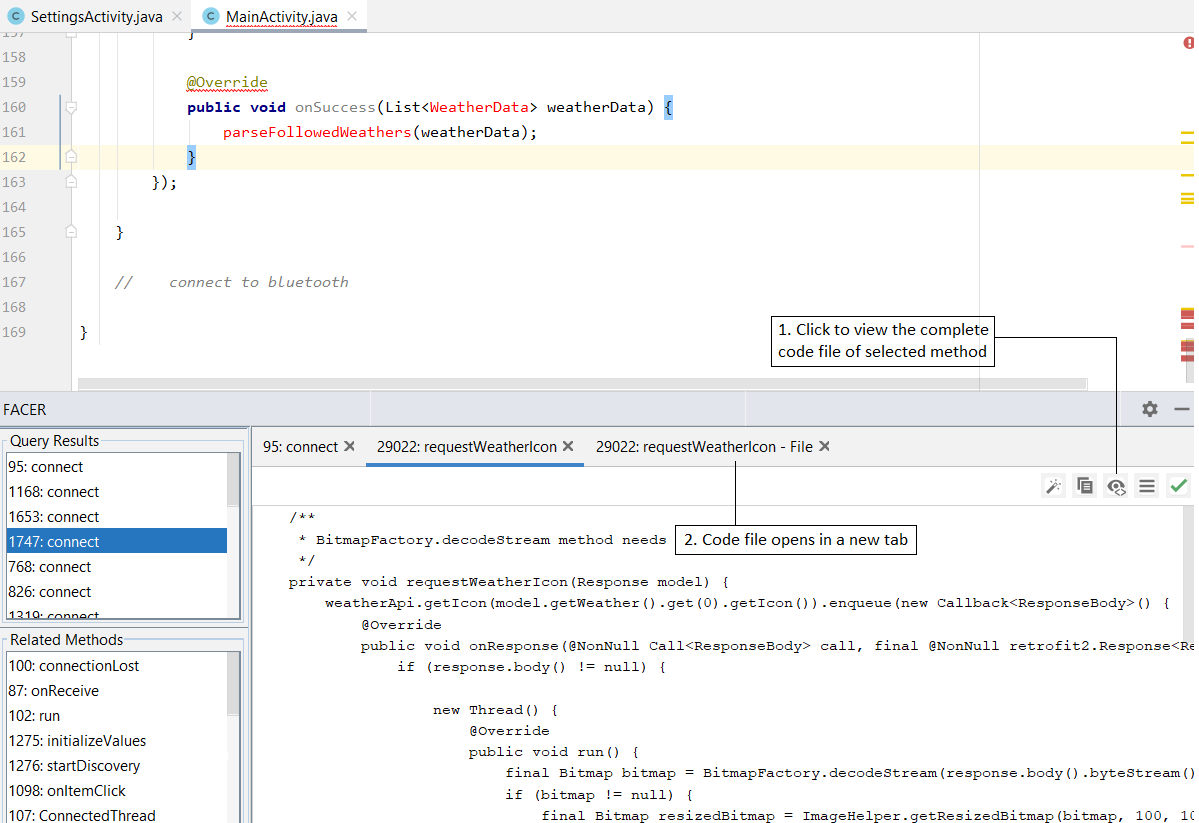Click the Related Methods list scrollbar

coord(233,685)
